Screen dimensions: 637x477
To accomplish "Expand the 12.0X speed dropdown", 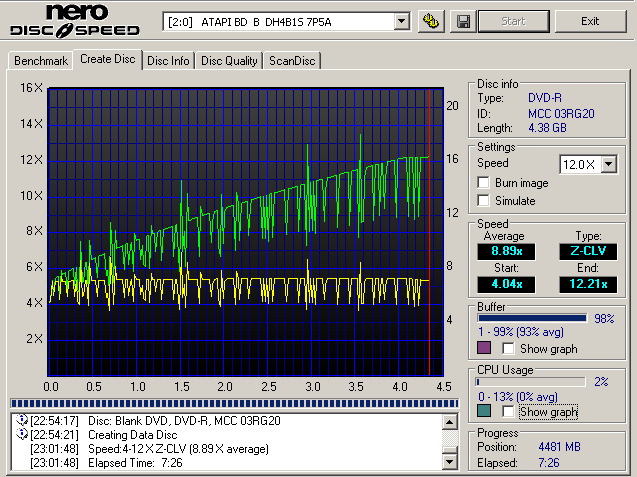I will (x=609, y=164).
